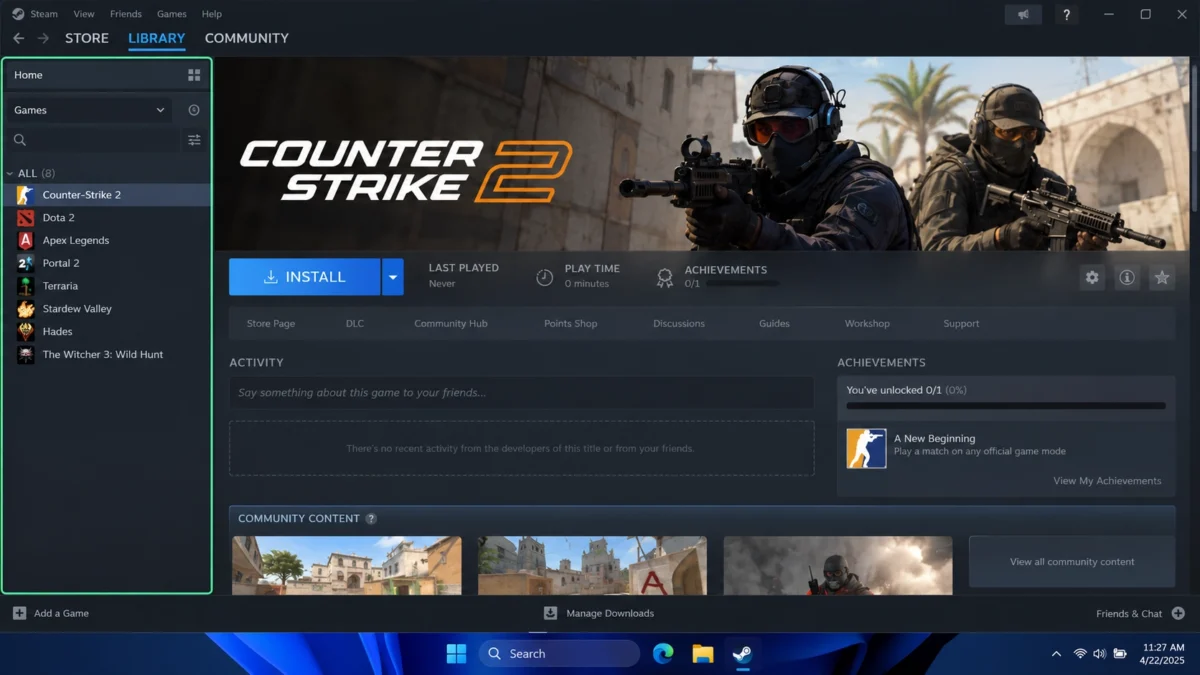This screenshot has height=675, width=1200.
Task: Open the Points Shop link
Action: 571,323
